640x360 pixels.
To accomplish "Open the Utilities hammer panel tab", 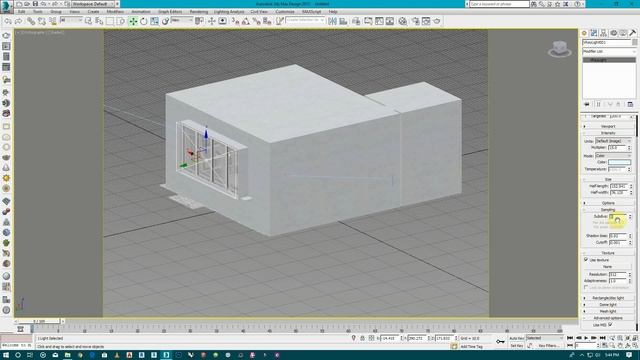I will [x=632, y=33].
